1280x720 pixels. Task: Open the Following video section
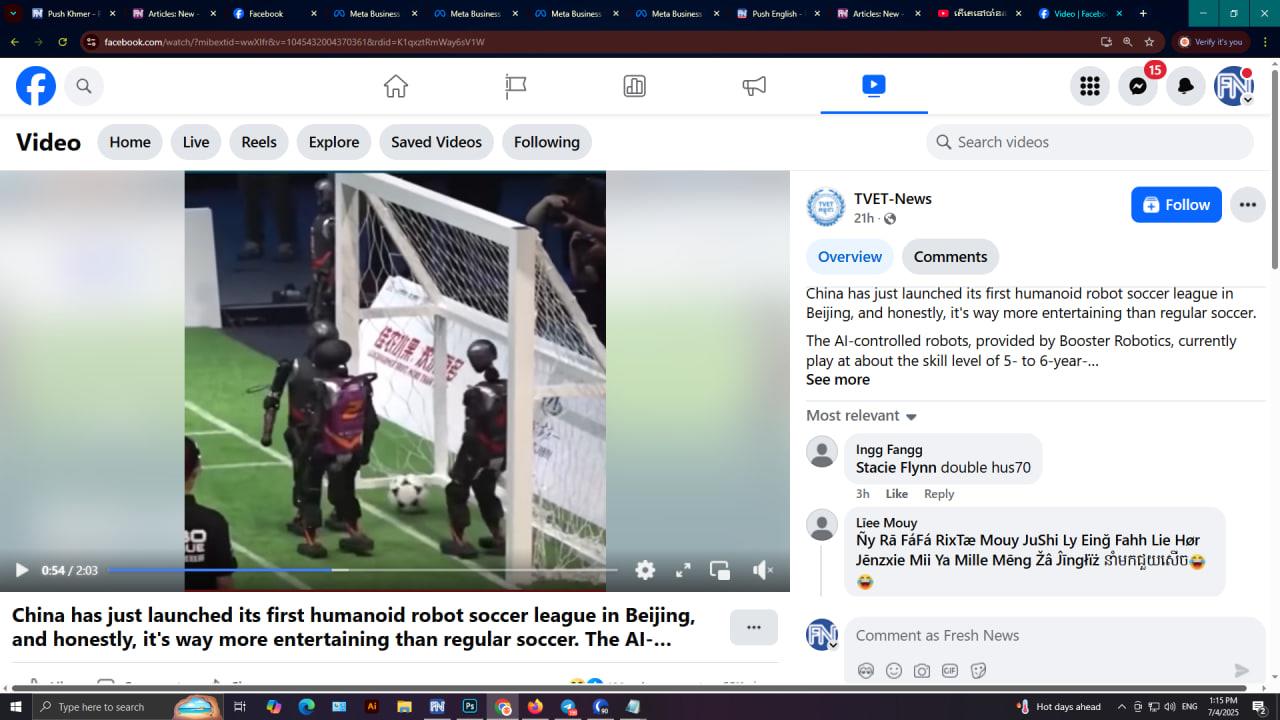click(x=547, y=142)
